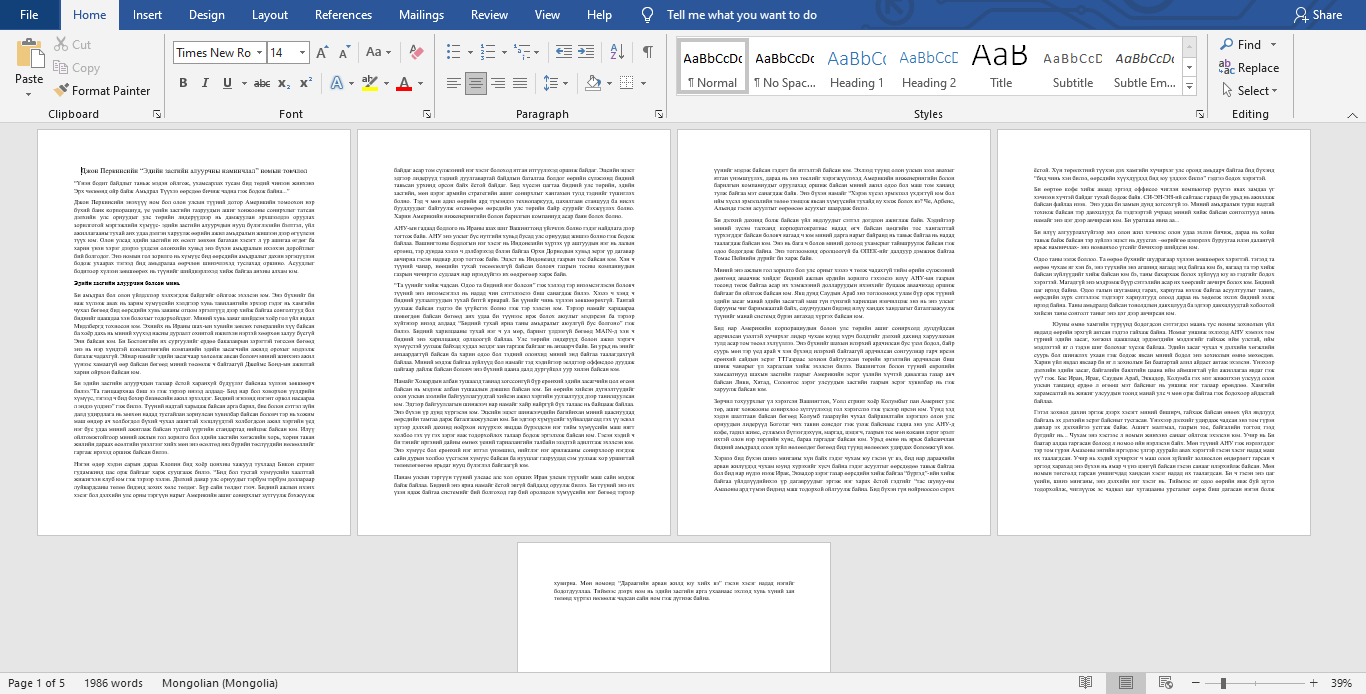Screen dimensions: 1366x694
Task: Click the Share button
Action: click(x=1318, y=15)
